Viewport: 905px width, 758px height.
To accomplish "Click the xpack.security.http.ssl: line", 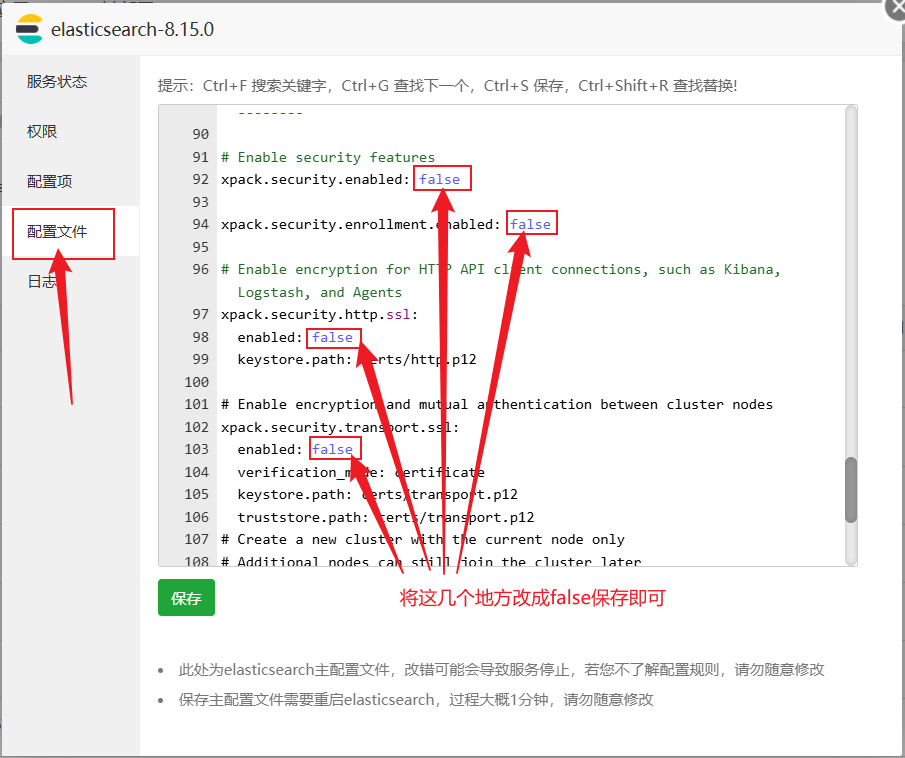I will pos(319,315).
